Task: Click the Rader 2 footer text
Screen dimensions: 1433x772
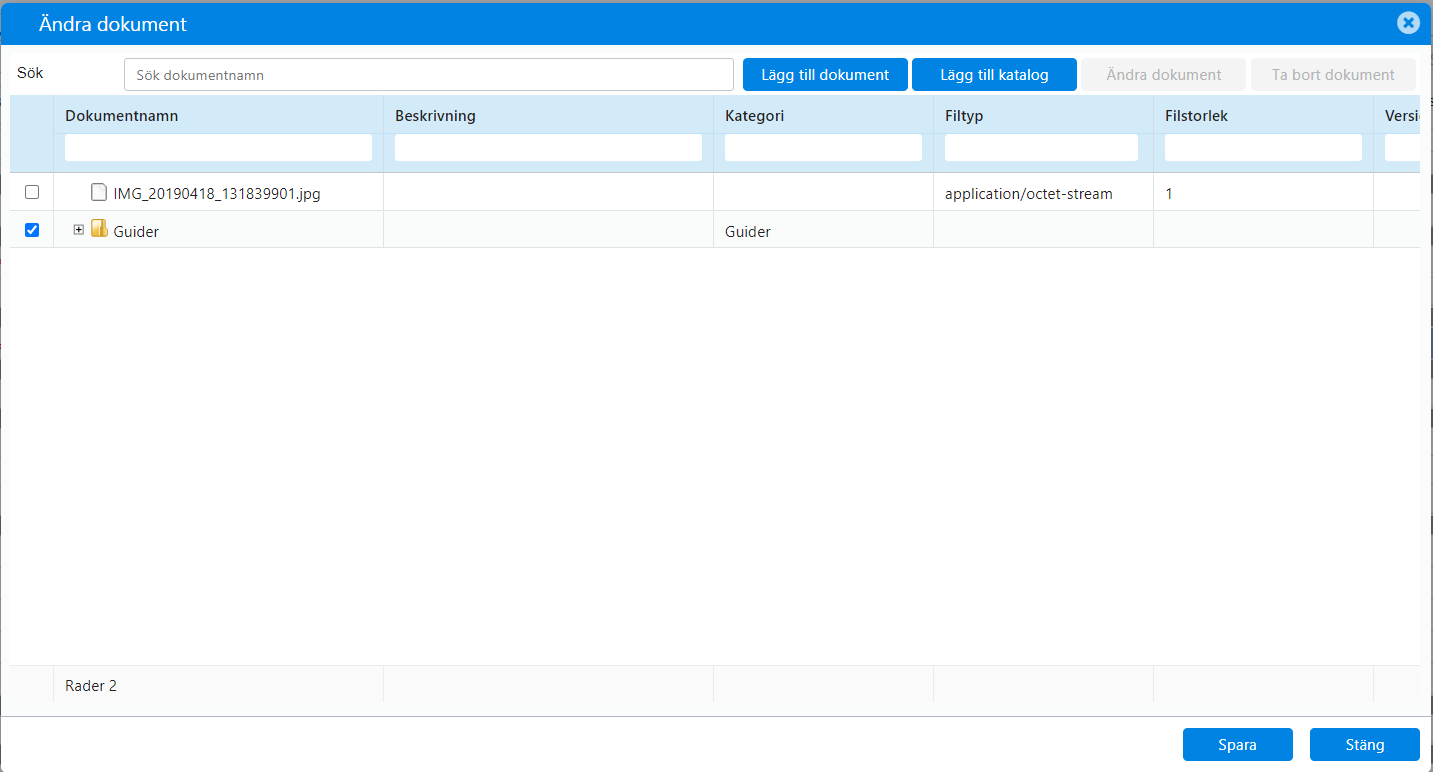Action: pyautogui.click(x=91, y=686)
